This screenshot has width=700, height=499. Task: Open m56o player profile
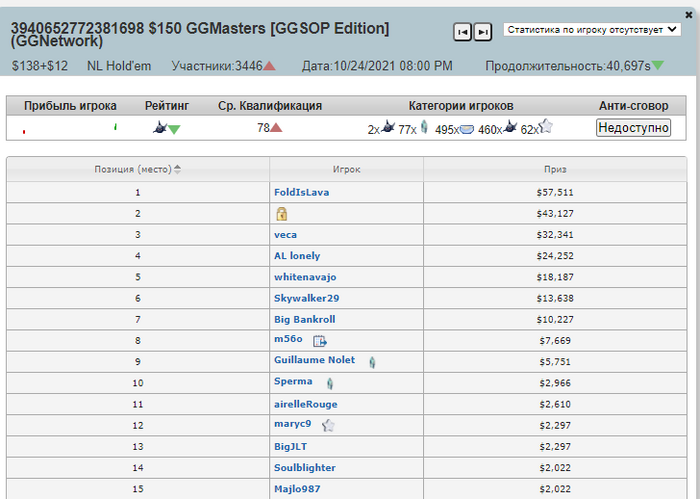pyautogui.click(x=288, y=339)
